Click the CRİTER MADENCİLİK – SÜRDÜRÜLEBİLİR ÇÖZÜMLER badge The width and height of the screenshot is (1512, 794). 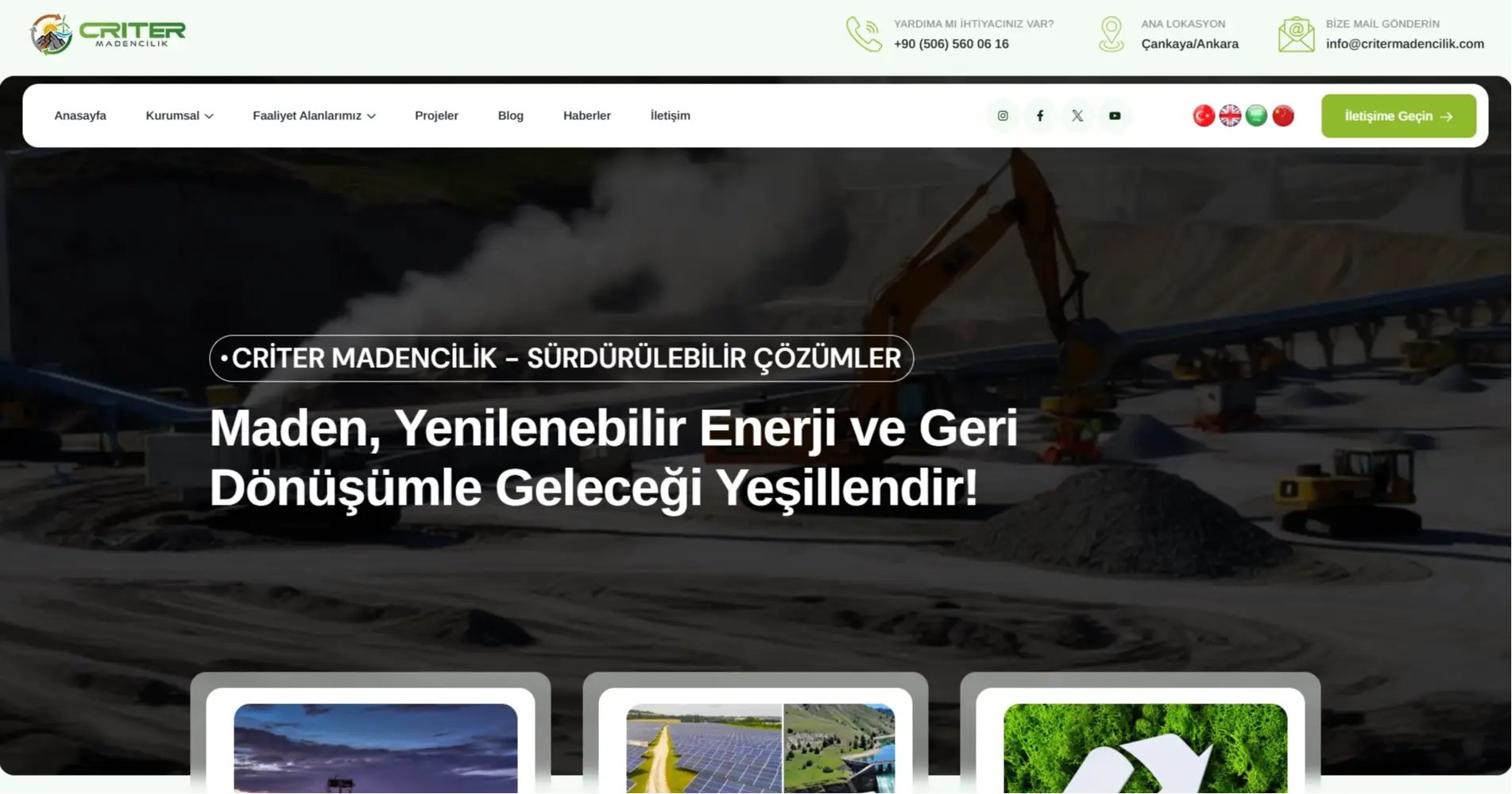pos(561,358)
